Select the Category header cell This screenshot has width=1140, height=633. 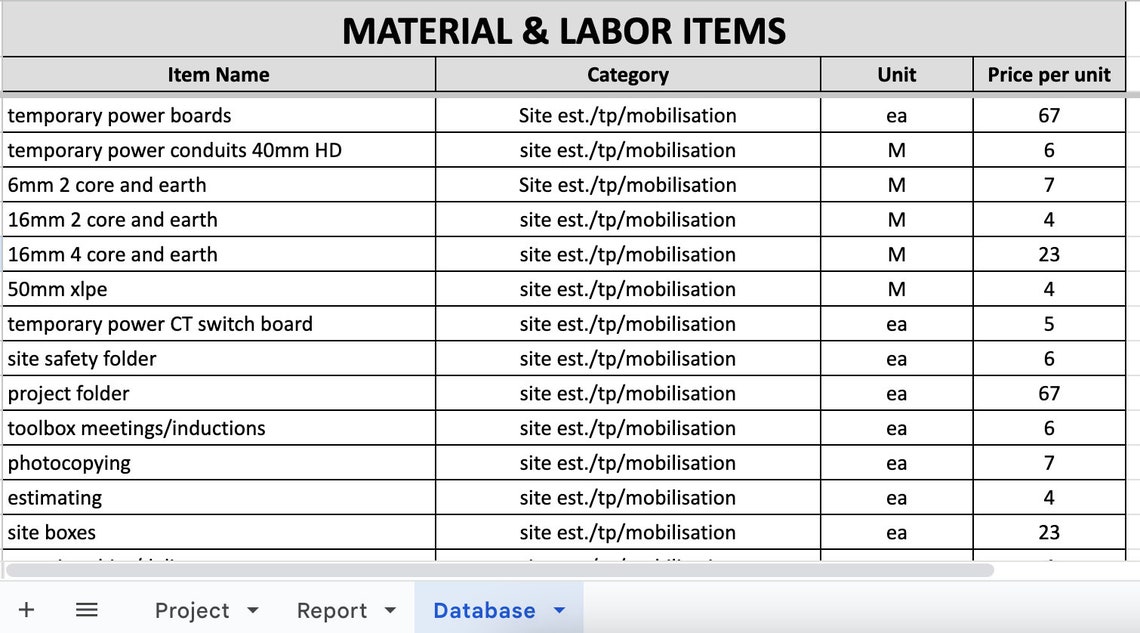(x=627, y=74)
